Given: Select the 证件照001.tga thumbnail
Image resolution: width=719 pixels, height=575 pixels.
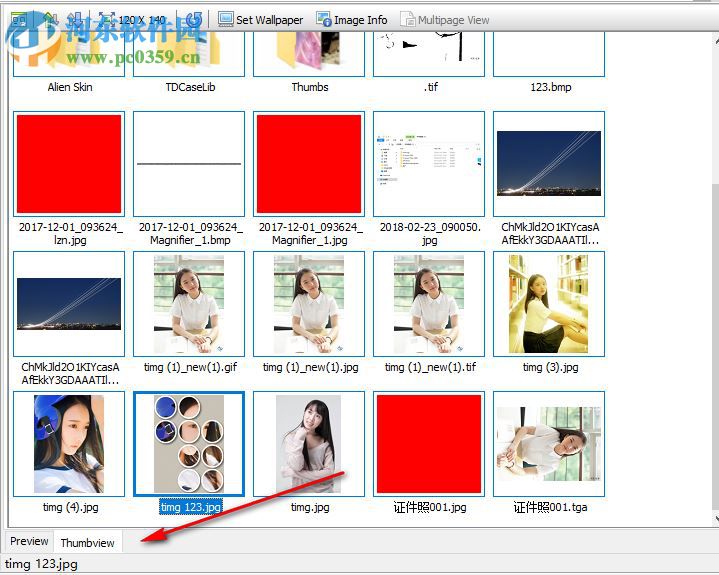Looking at the screenshot, I should click(x=549, y=444).
